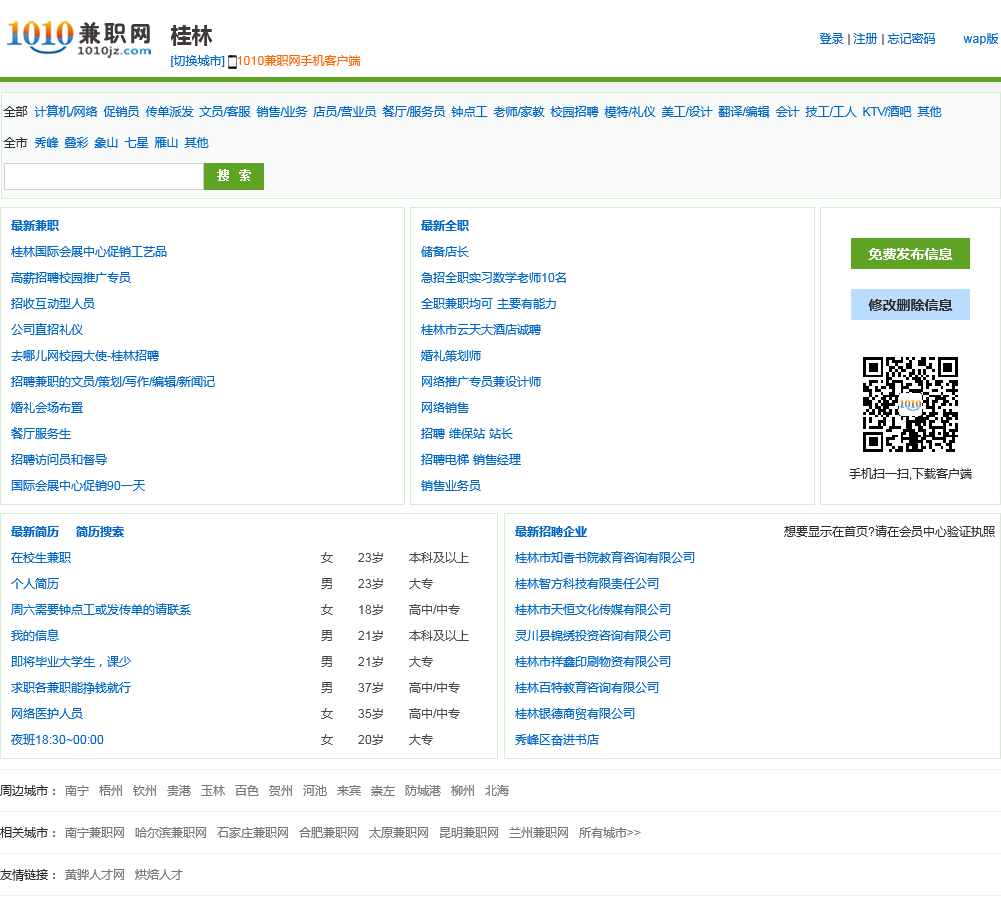Open 周六需要钟点工或发传单的请联系 resume

[101, 609]
